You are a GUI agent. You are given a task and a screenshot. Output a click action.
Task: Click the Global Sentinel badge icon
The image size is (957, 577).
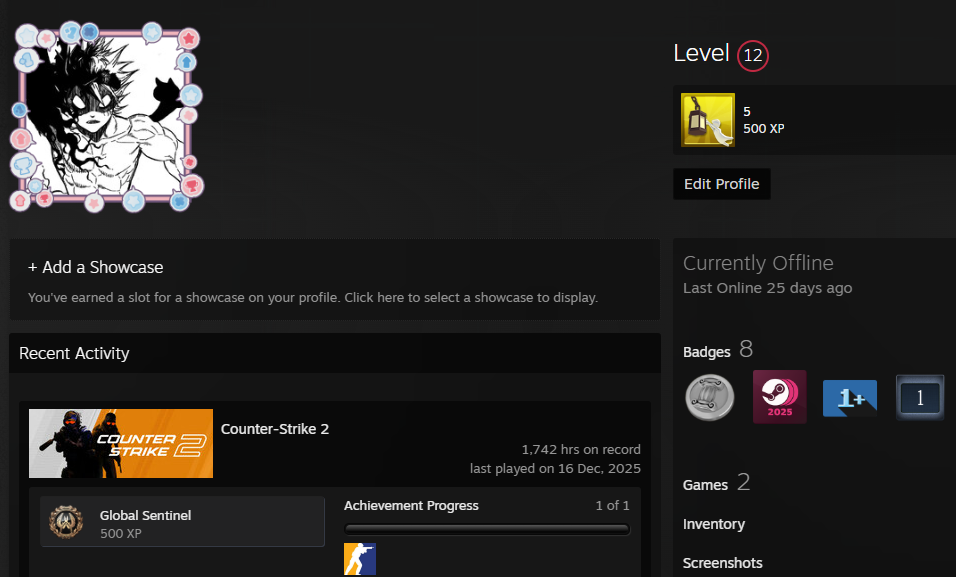[66, 522]
